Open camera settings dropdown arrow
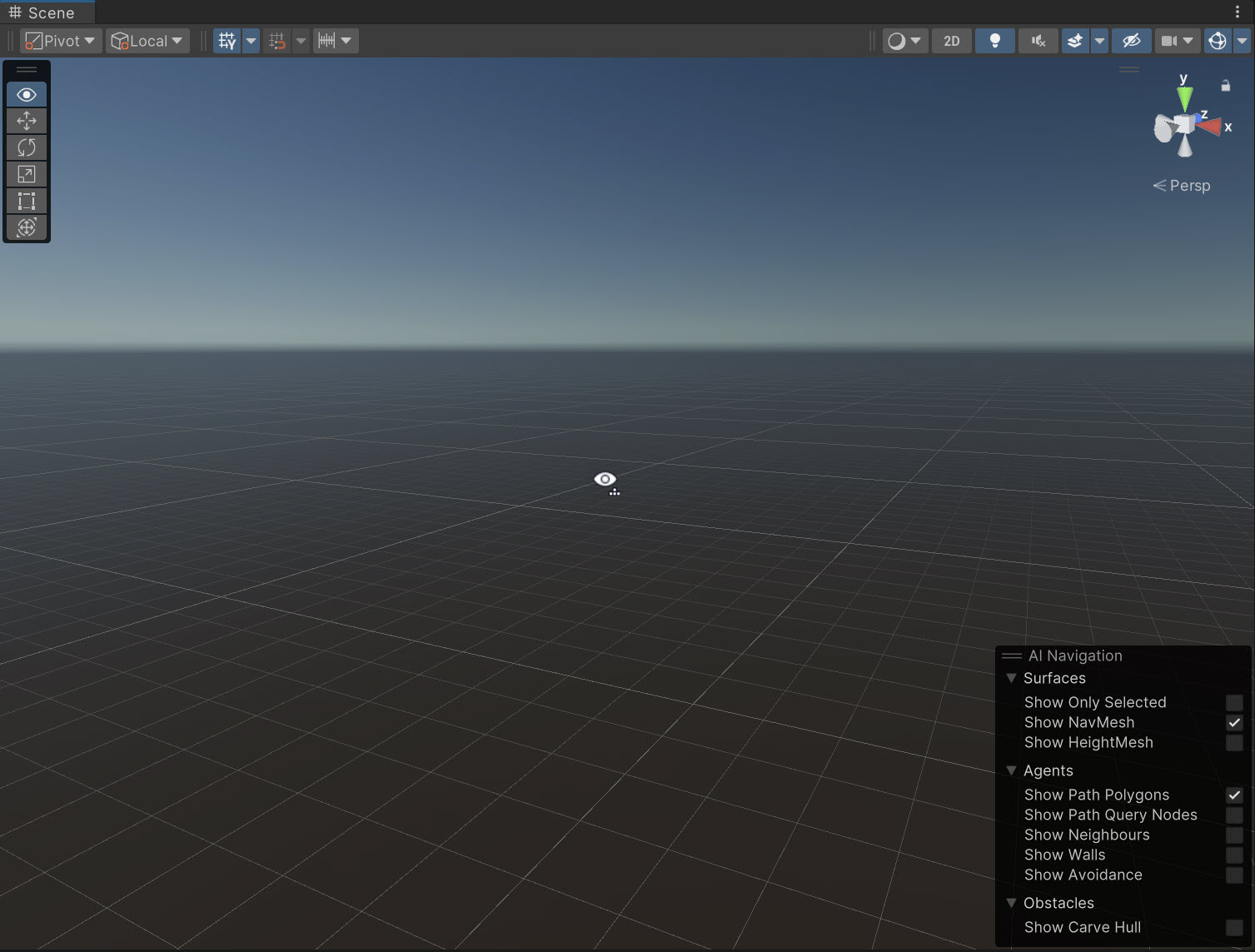The width and height of the screenshot is (1255, 952). click(x=1188, y=41)
